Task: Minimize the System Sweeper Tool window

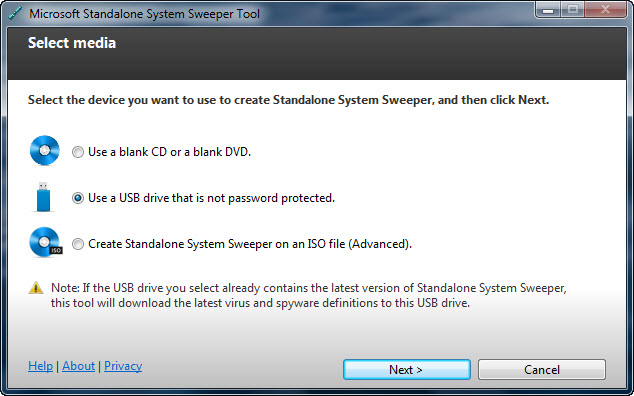Action: (548, 10)
